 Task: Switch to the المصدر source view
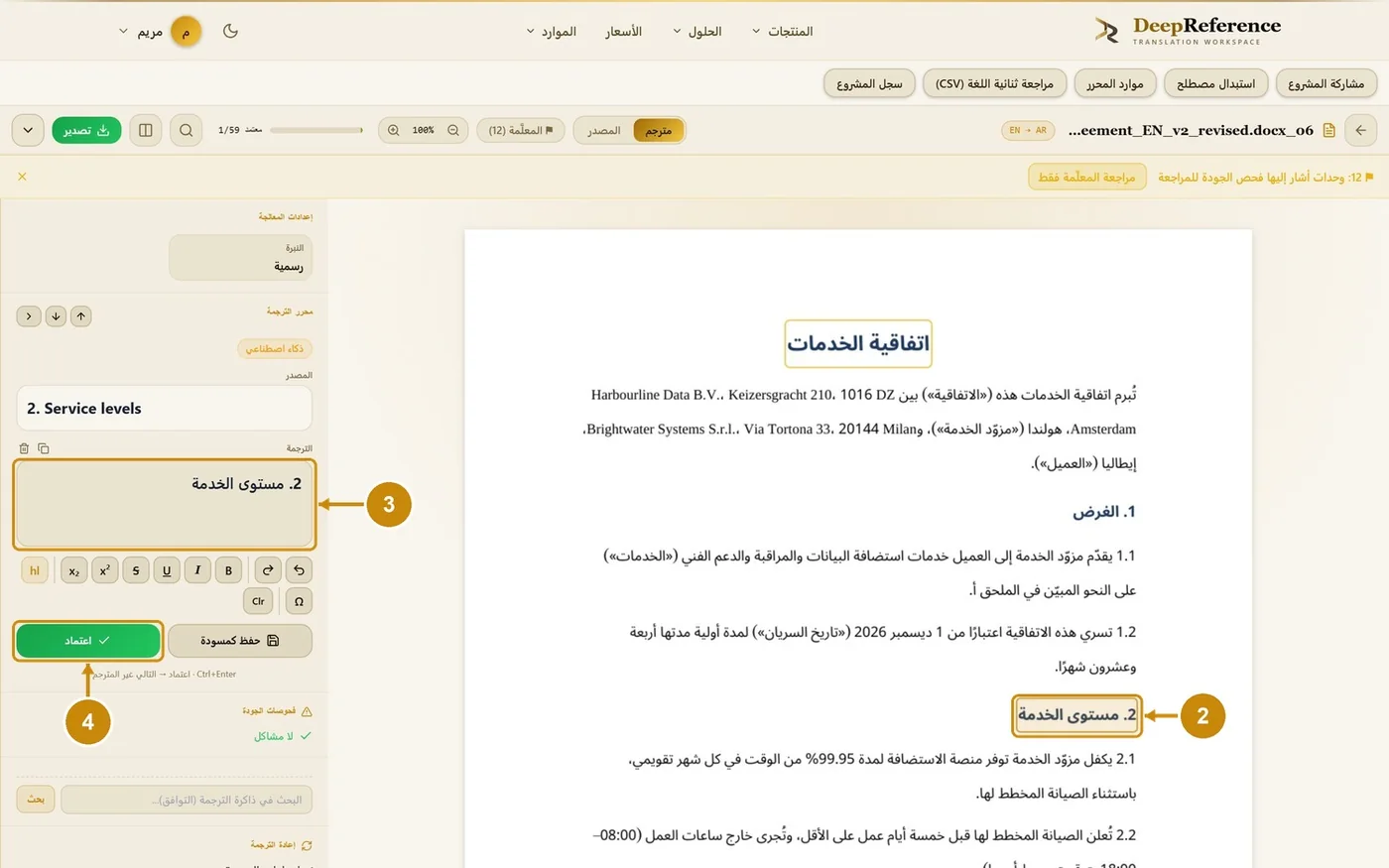604,130
